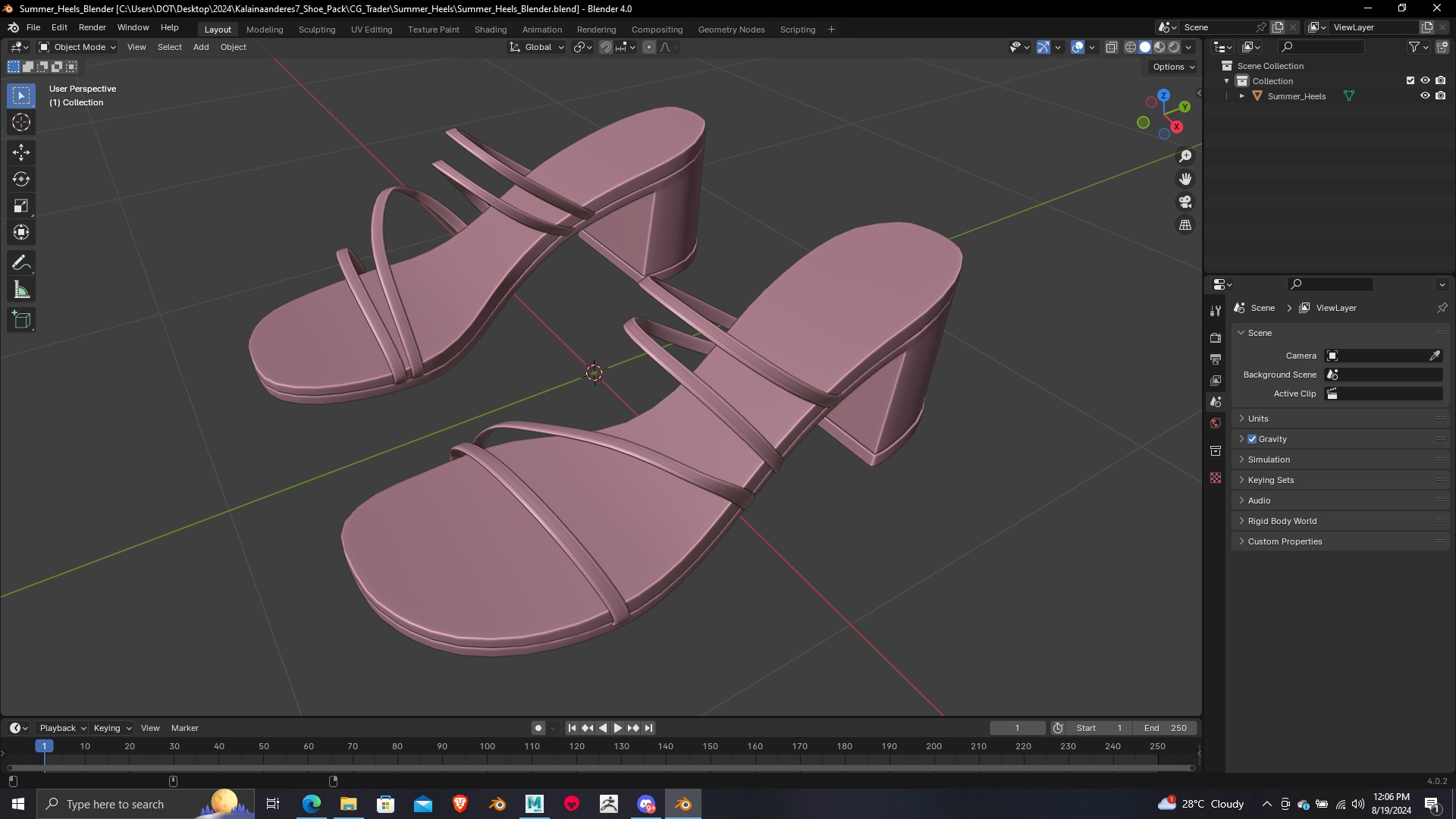The width and height of the screenshot is (1456, 819).
Task: Click frame 100 on the timeline ruler
Action: (488, 746)
